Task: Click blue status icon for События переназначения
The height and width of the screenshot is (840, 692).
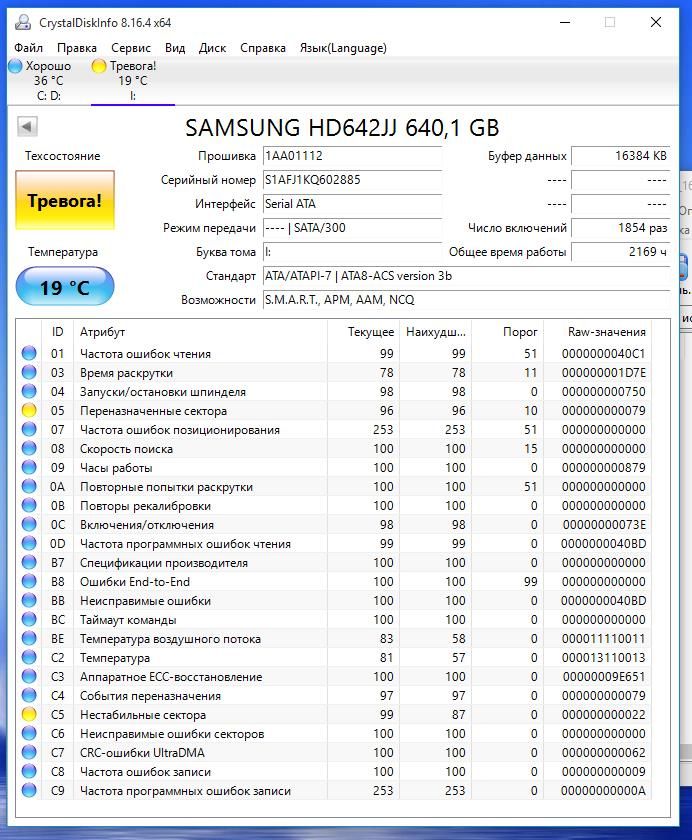Action: click(x=29, y=695)
